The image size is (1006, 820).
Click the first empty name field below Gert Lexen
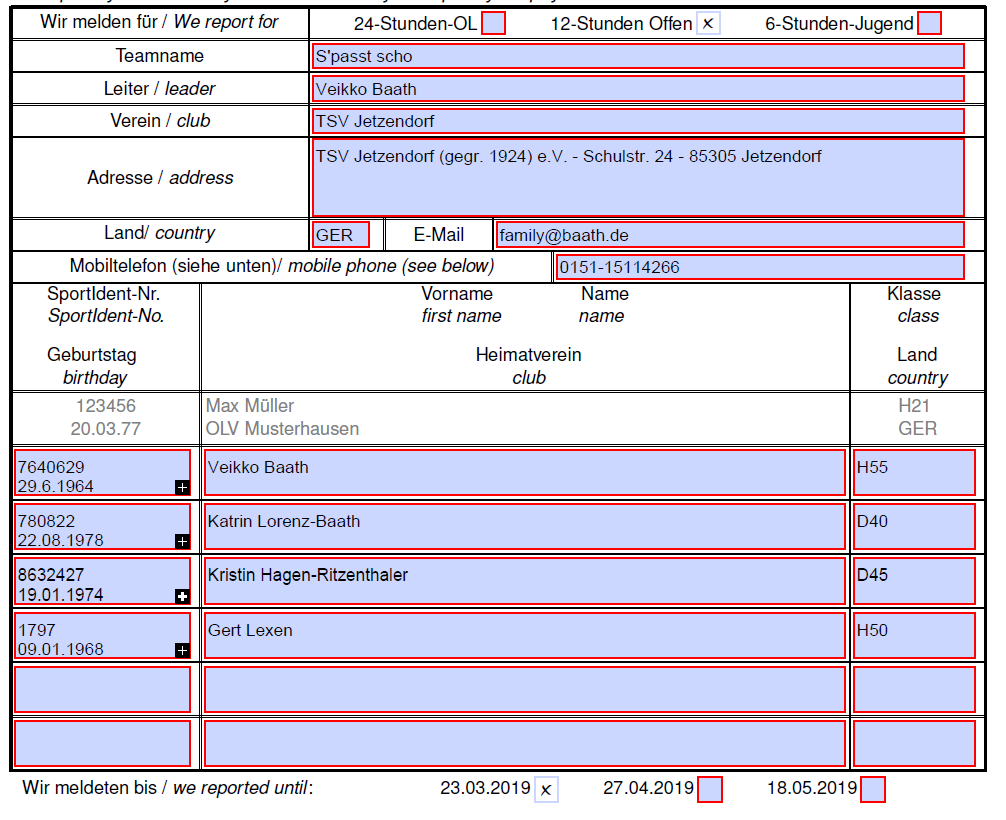pos(524,689)
